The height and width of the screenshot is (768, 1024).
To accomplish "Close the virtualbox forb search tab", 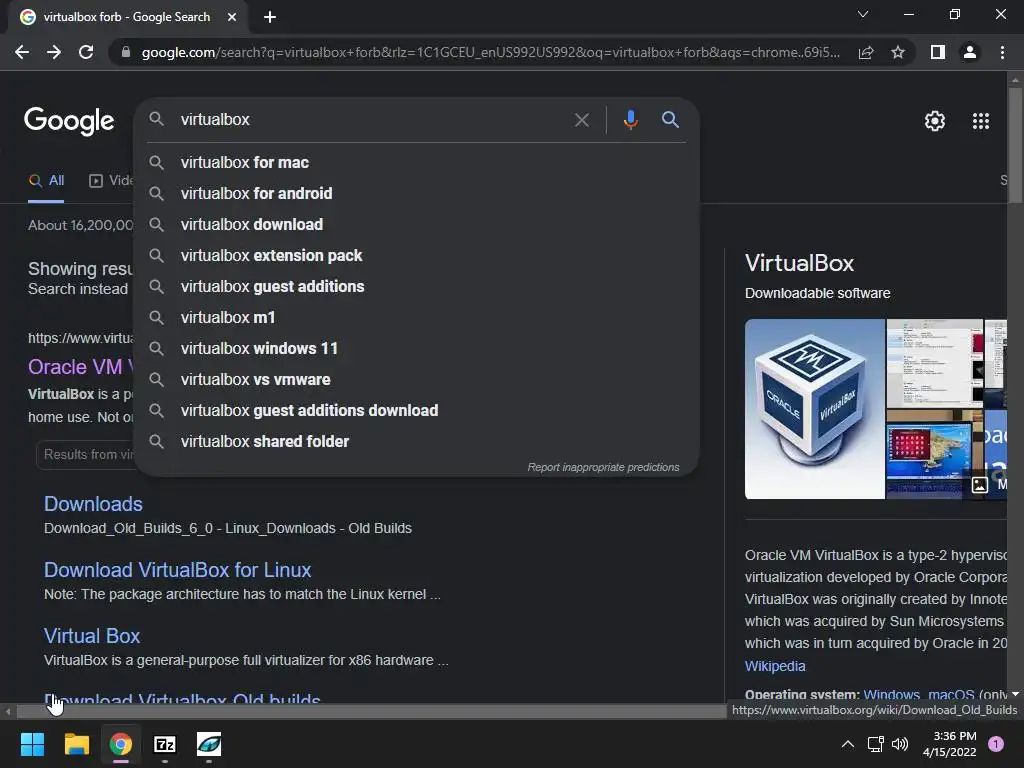I will 232,17.
